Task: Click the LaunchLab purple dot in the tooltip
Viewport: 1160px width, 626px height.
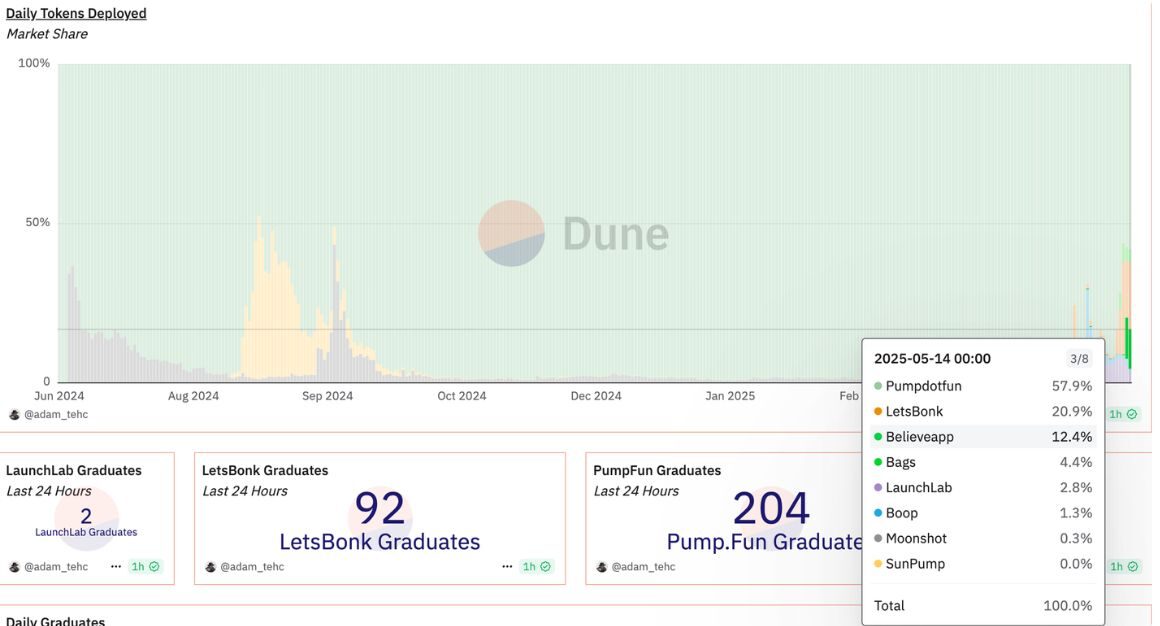Action: click(878, 488)
